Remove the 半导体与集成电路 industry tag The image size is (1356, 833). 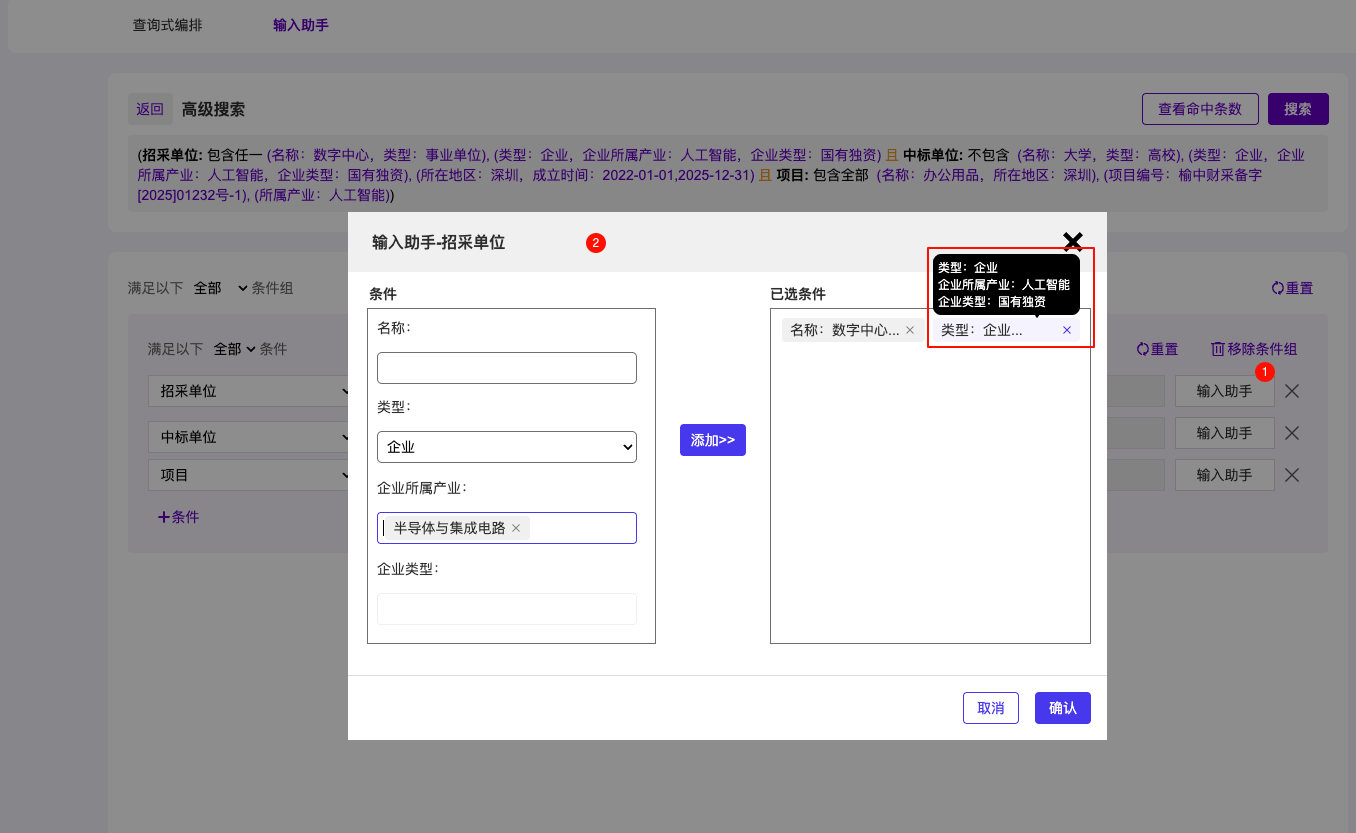coord(516,528)
